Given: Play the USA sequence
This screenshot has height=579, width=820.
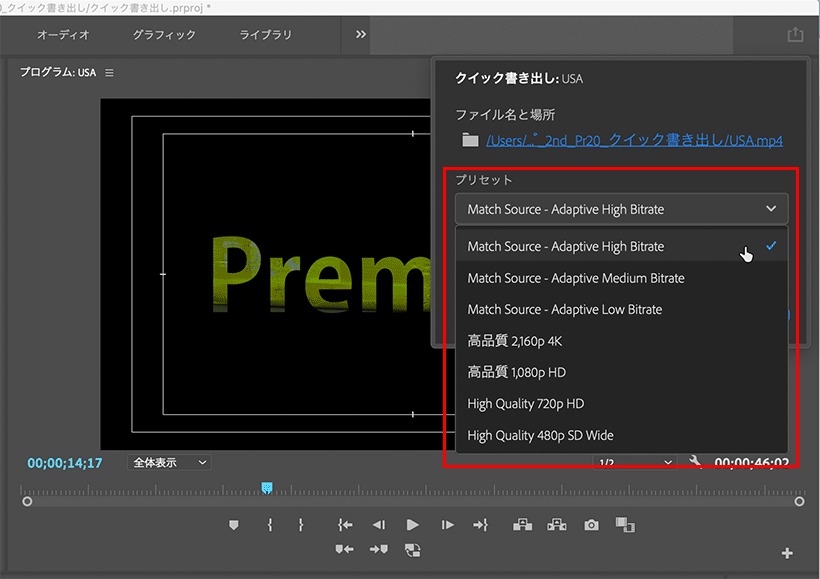Looking at the screenshot, I should (412, 525).
